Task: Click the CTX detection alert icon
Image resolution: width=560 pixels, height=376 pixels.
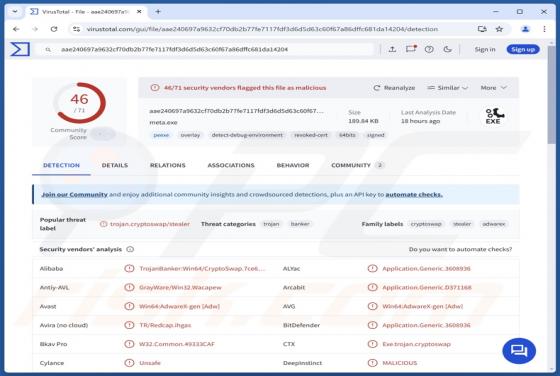Action: tap(372, 344)
